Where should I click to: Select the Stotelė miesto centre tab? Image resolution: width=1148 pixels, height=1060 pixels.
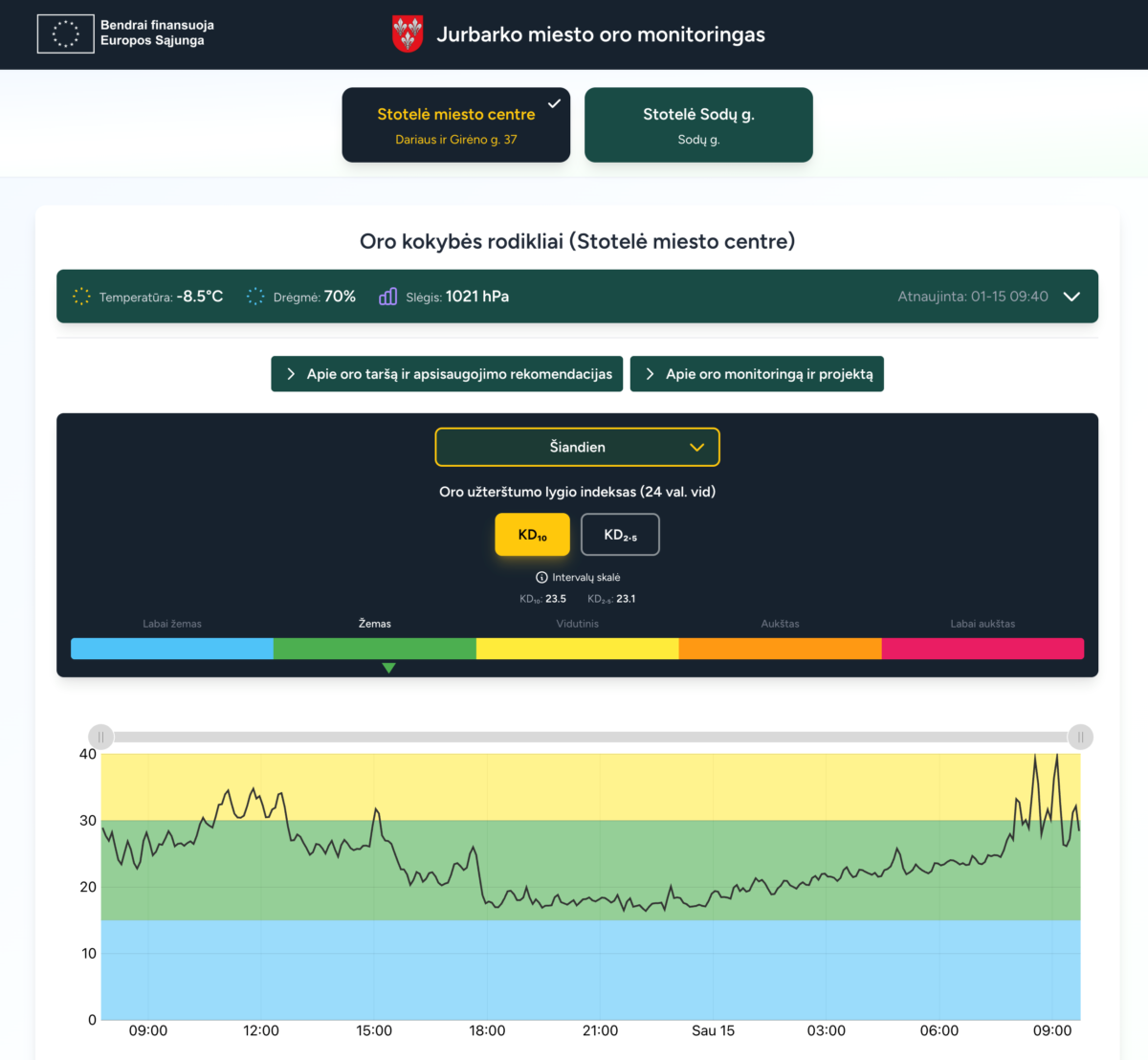click(x=455, y=125)
